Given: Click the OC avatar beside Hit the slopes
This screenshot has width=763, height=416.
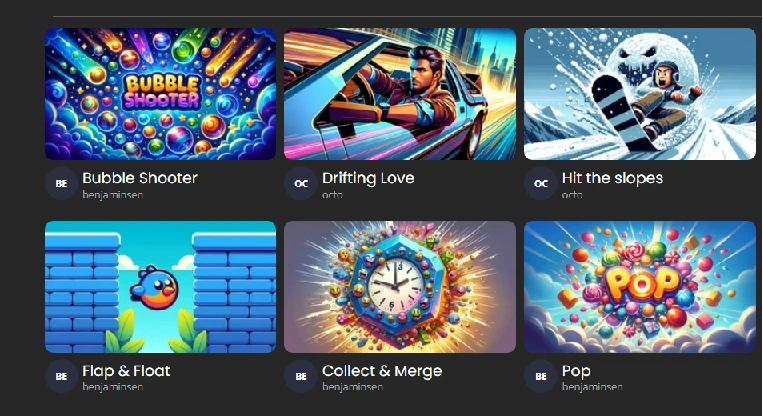Looking at the screenshot, I should [x=541, y=183].
